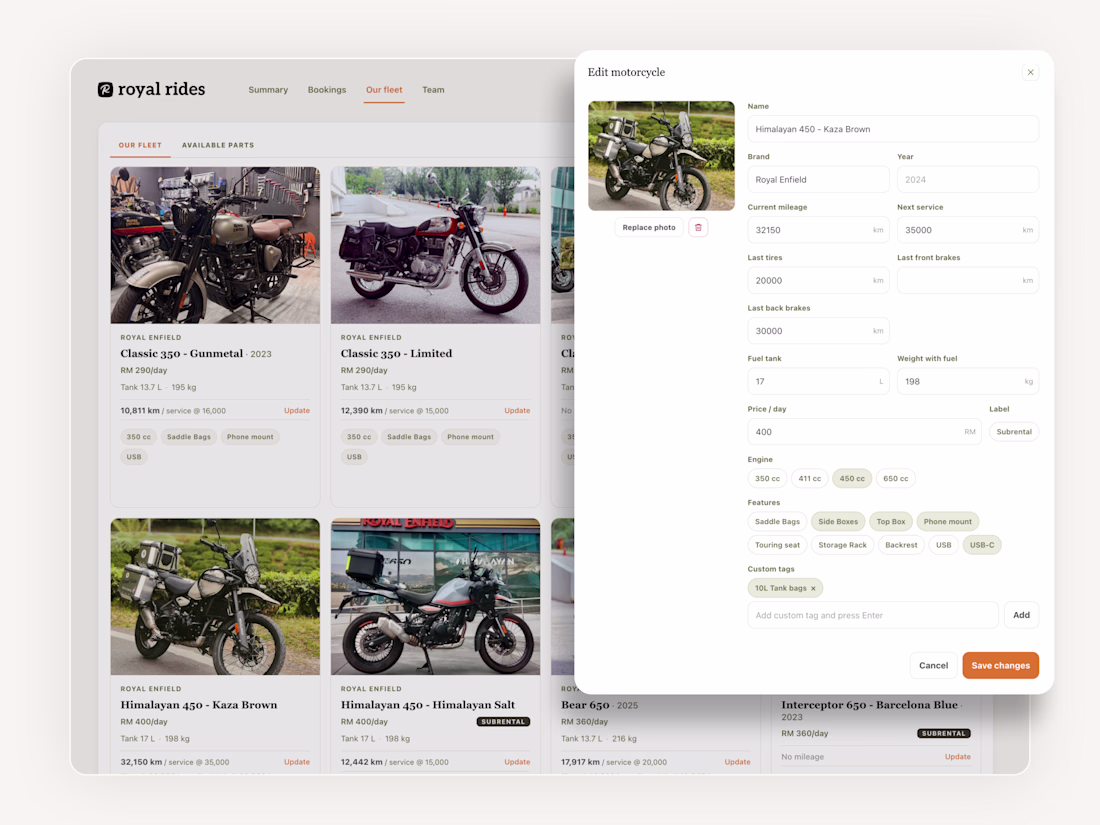Click the Replace photo button
1100x825 pixels.
[x=649, y=227]
